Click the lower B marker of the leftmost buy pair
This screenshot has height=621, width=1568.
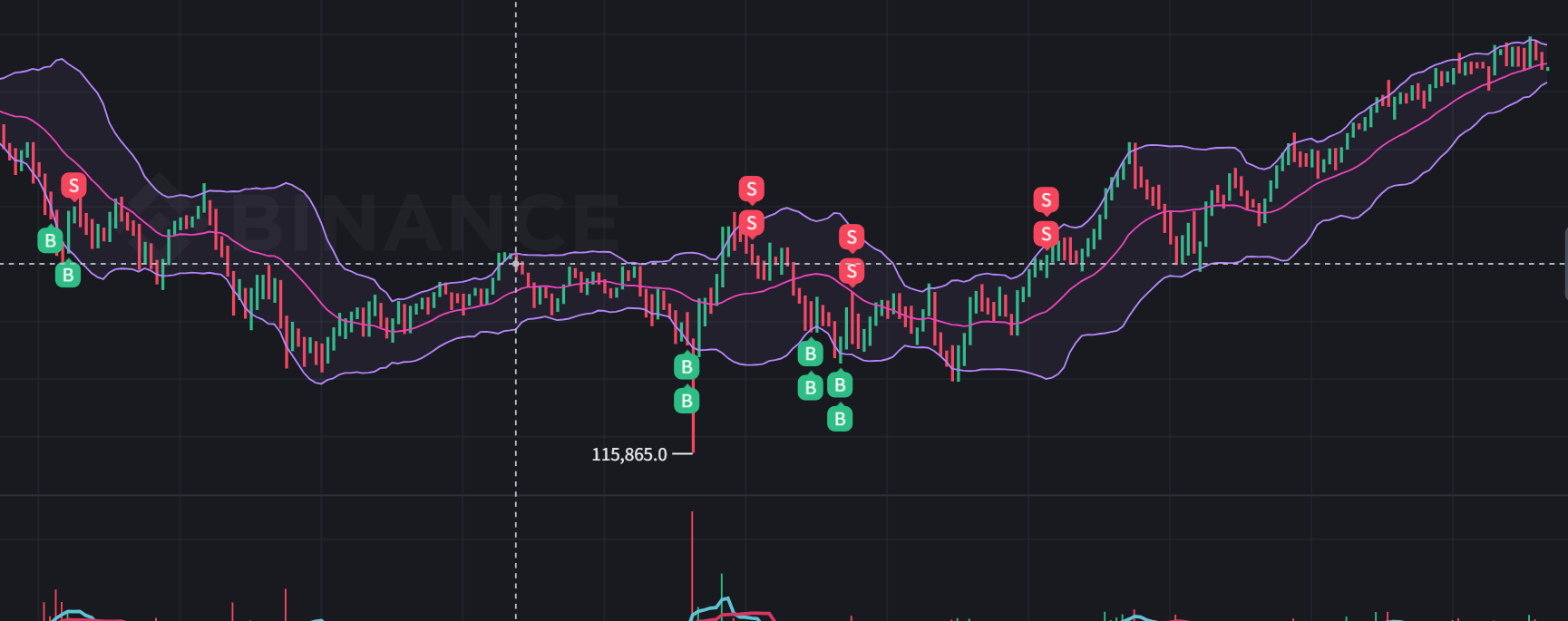pyautogui.click(x=68, y=274)
